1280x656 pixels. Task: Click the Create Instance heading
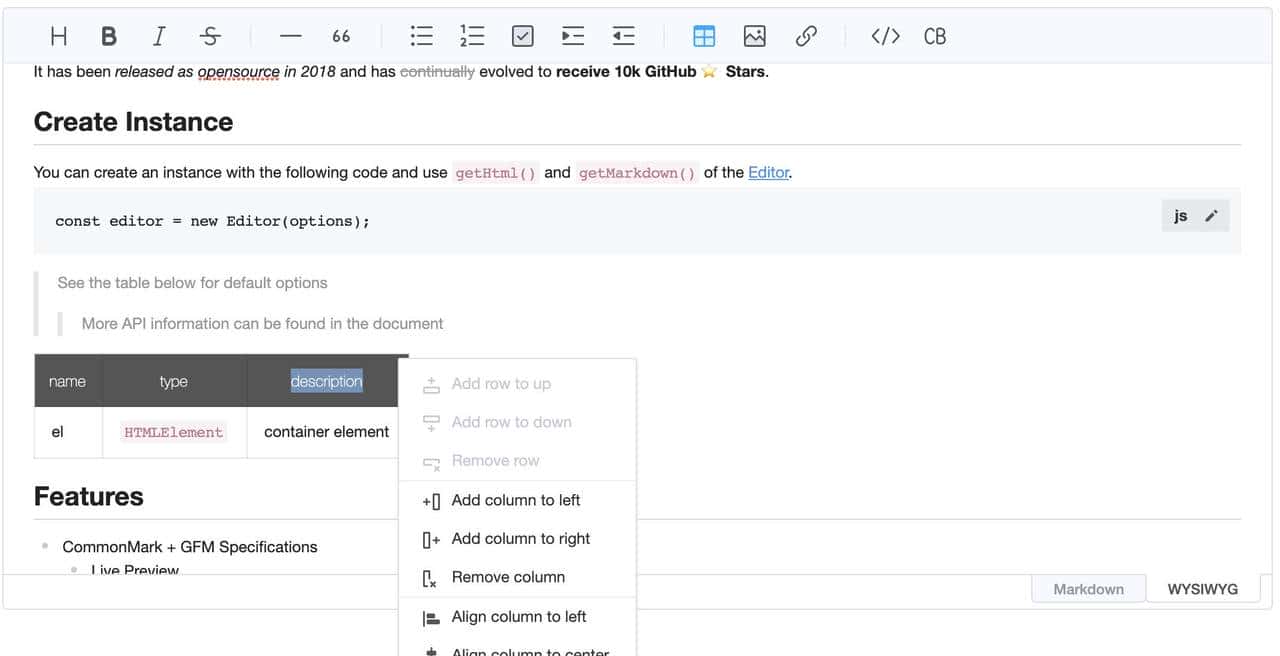133,122
